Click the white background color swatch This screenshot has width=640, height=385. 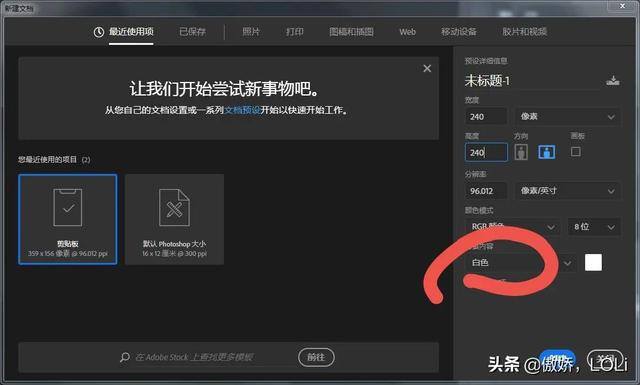(x=593, y=263)
